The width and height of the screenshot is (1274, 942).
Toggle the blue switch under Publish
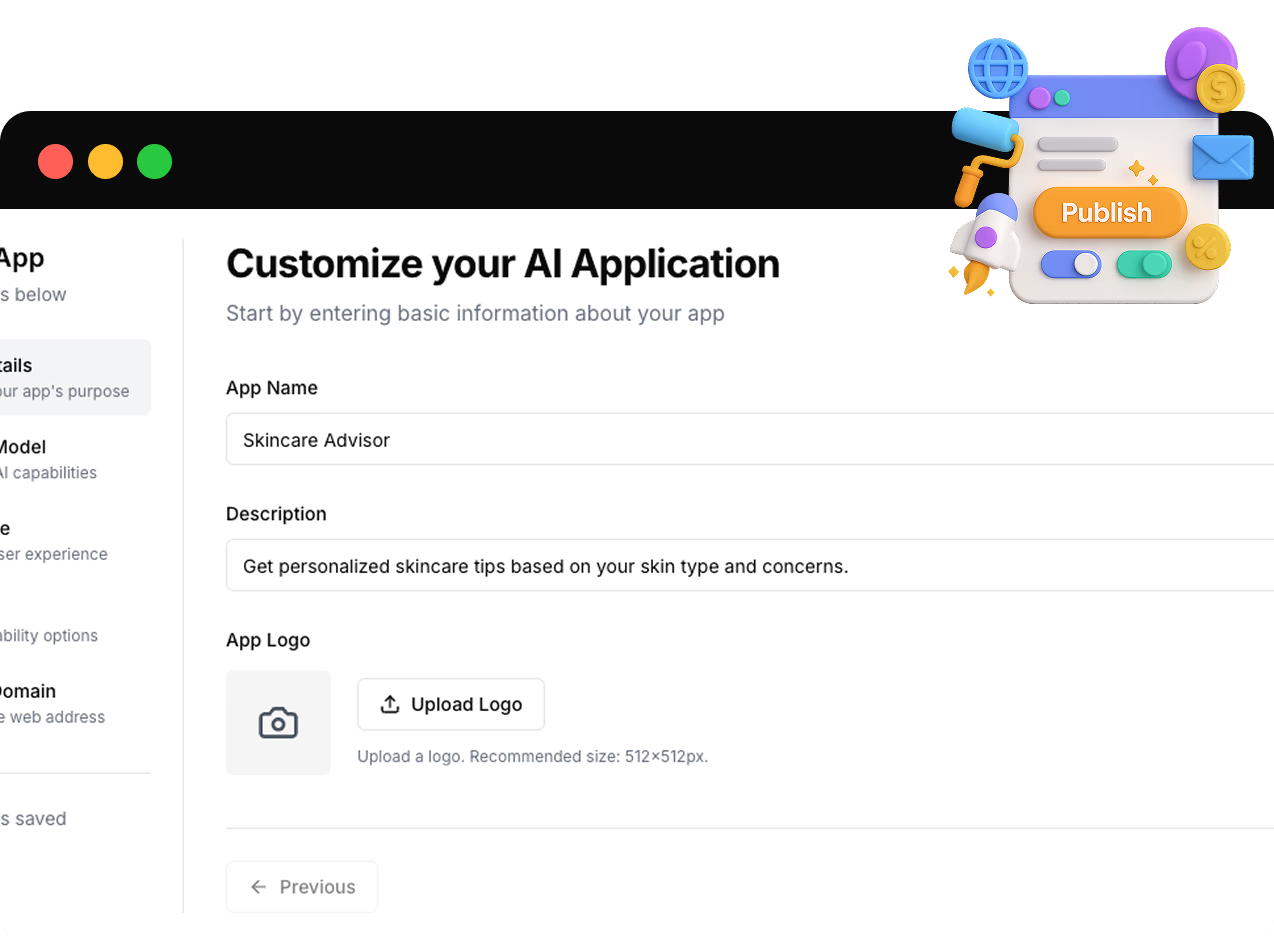click(1070, 264)
